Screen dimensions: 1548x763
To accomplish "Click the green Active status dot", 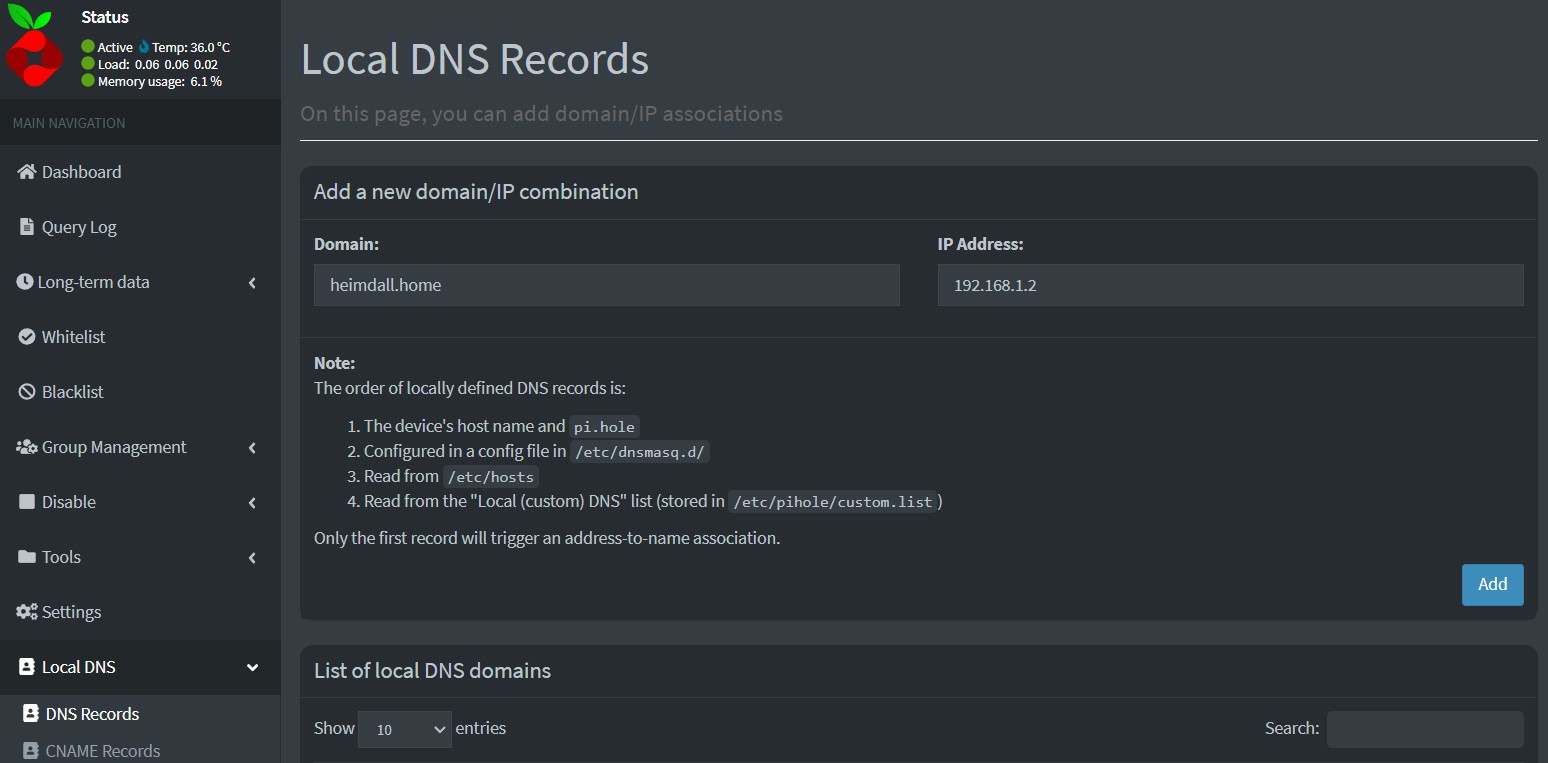I will tap(88, 46).
